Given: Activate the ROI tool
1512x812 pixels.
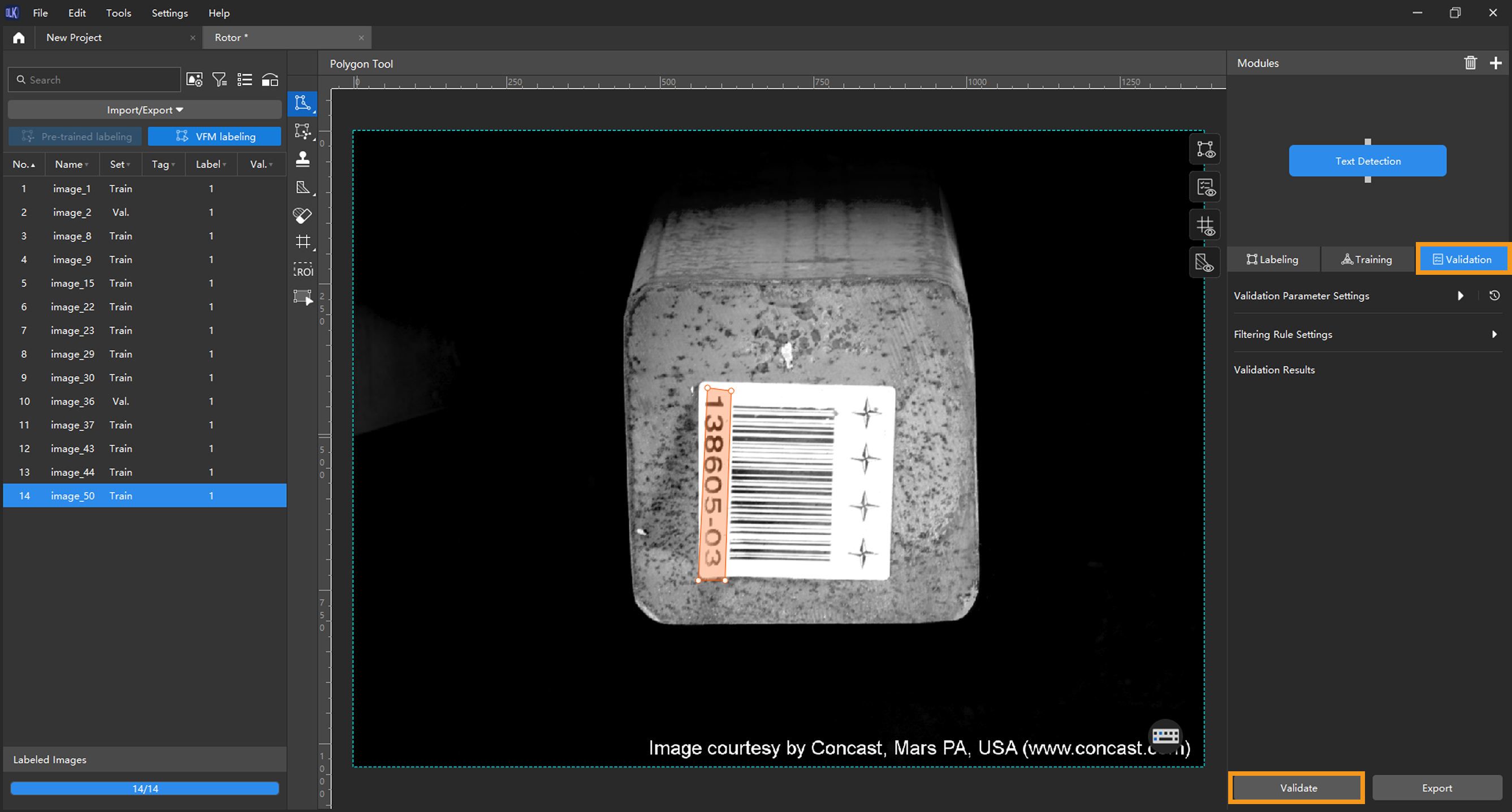Looking at the screenshot, I should coord(303,270).
